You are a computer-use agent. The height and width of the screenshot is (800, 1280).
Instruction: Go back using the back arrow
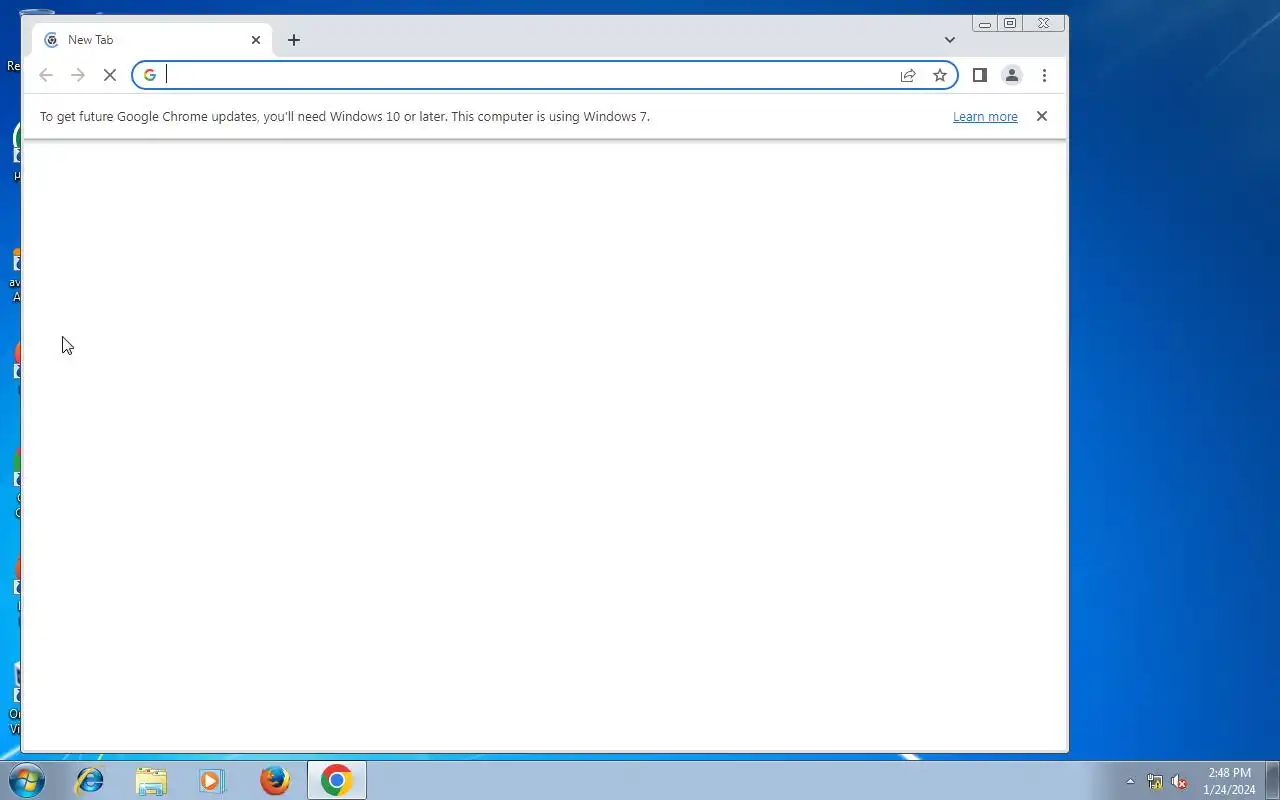[46, 75]
